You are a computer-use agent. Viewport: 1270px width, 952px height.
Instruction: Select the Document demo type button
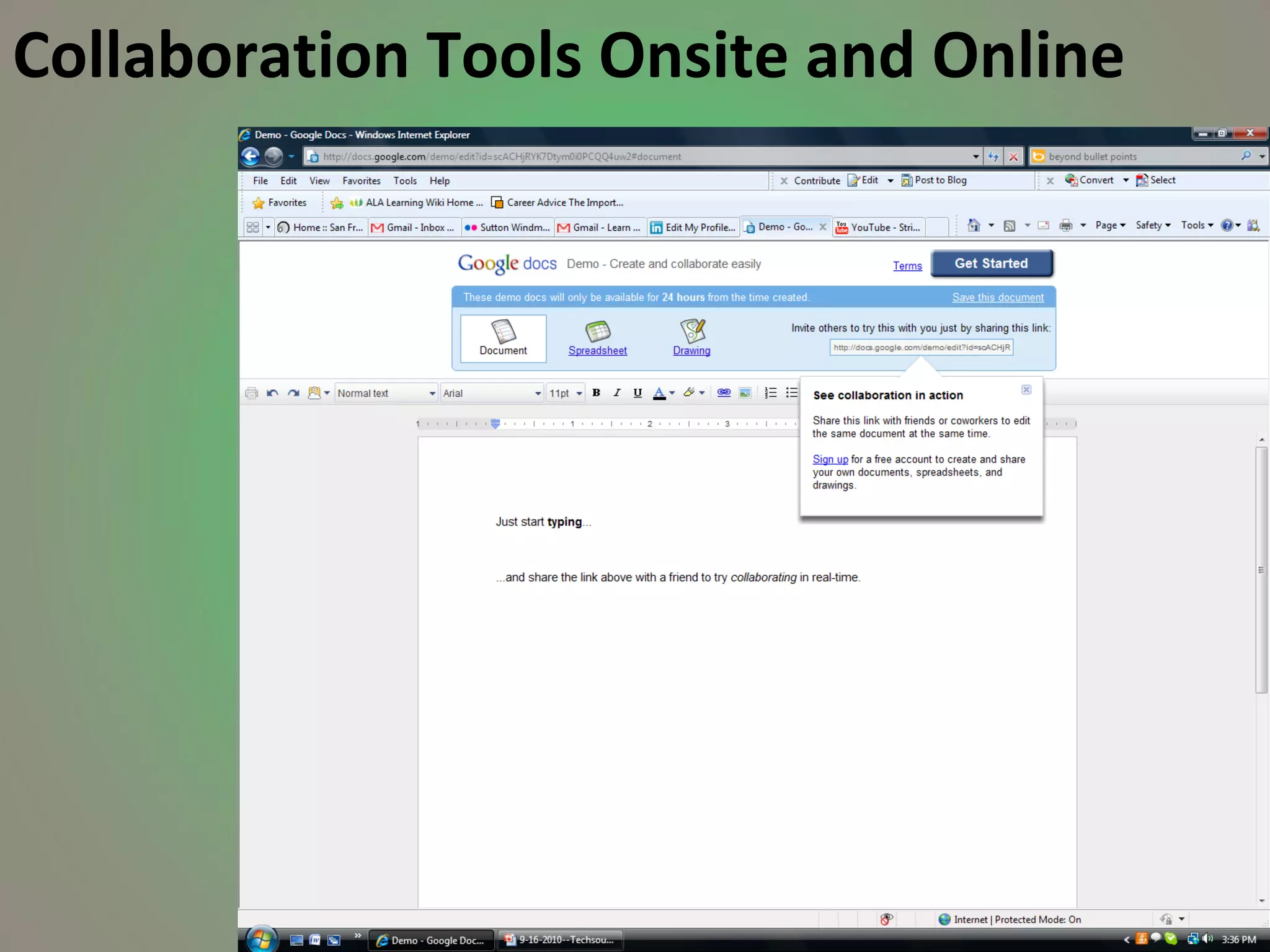(503, 338)
